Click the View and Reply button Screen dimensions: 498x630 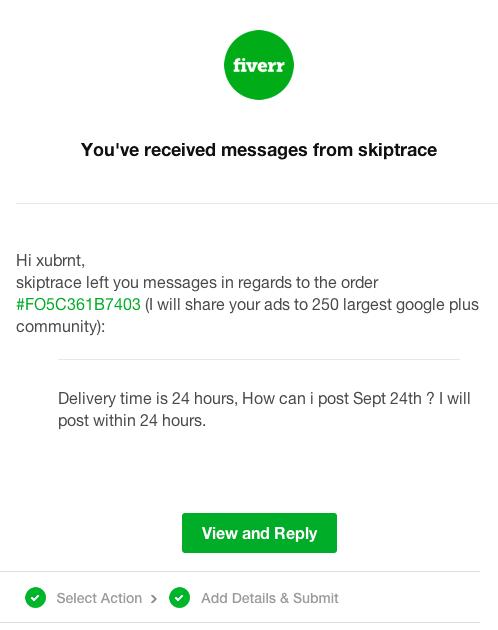point(259,533)
